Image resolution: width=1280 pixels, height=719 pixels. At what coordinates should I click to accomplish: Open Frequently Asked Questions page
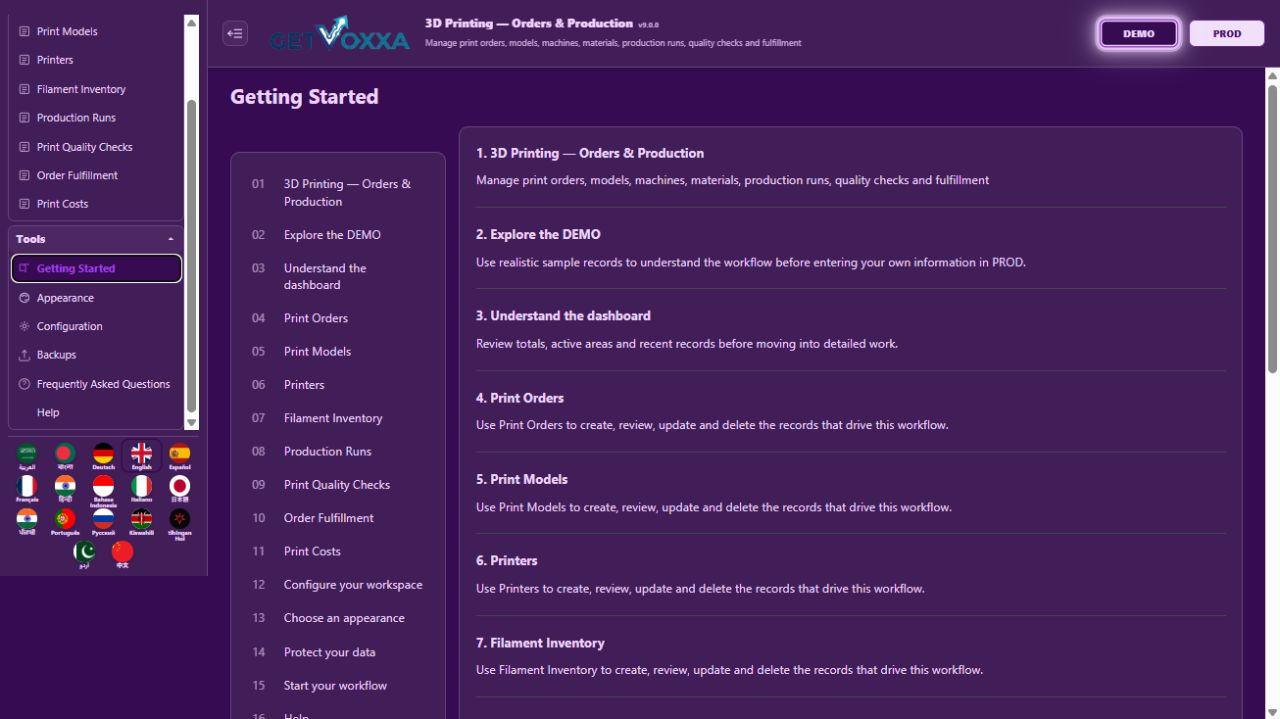[x=96, y=384]
